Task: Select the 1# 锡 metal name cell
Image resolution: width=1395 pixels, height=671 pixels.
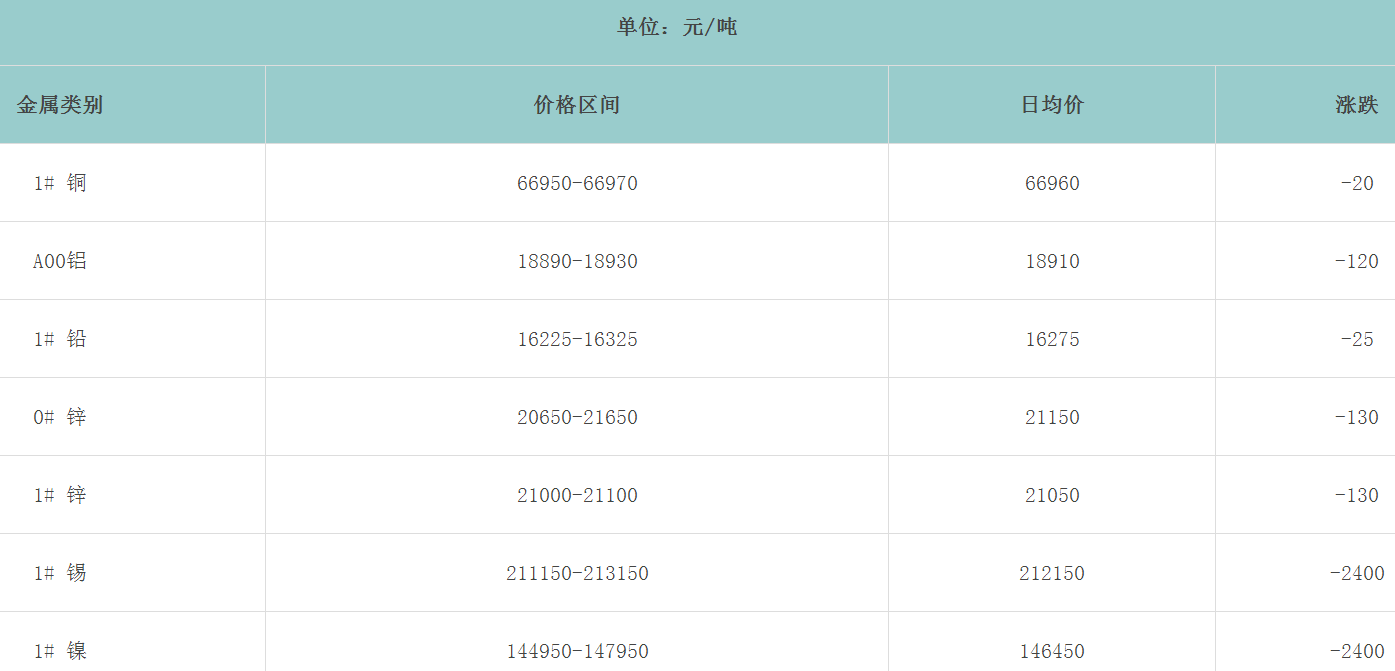Action: pyautogui.click(x=60, y=573)
